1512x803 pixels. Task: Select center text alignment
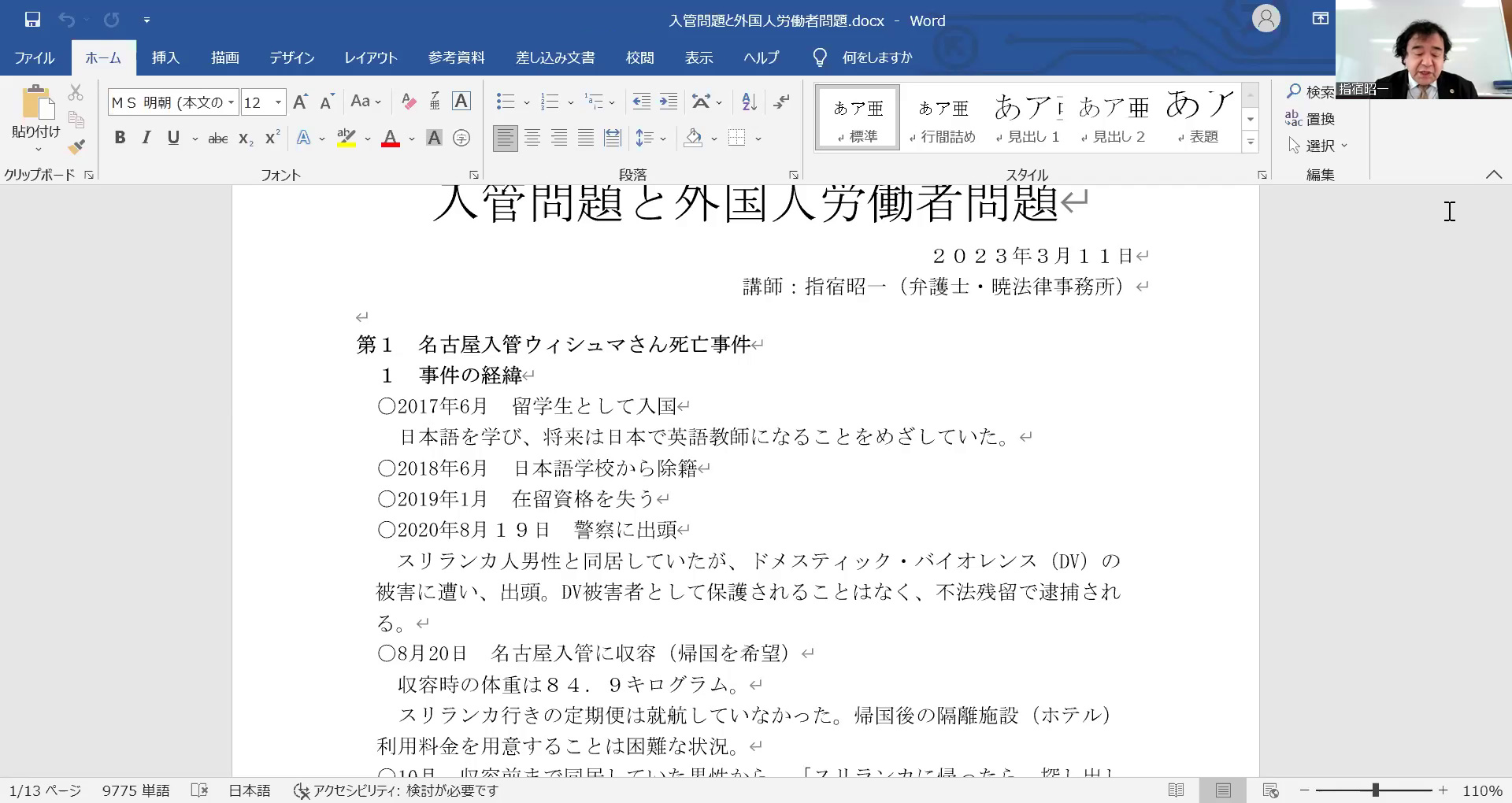pyautogui.click(x=532, y=139)
